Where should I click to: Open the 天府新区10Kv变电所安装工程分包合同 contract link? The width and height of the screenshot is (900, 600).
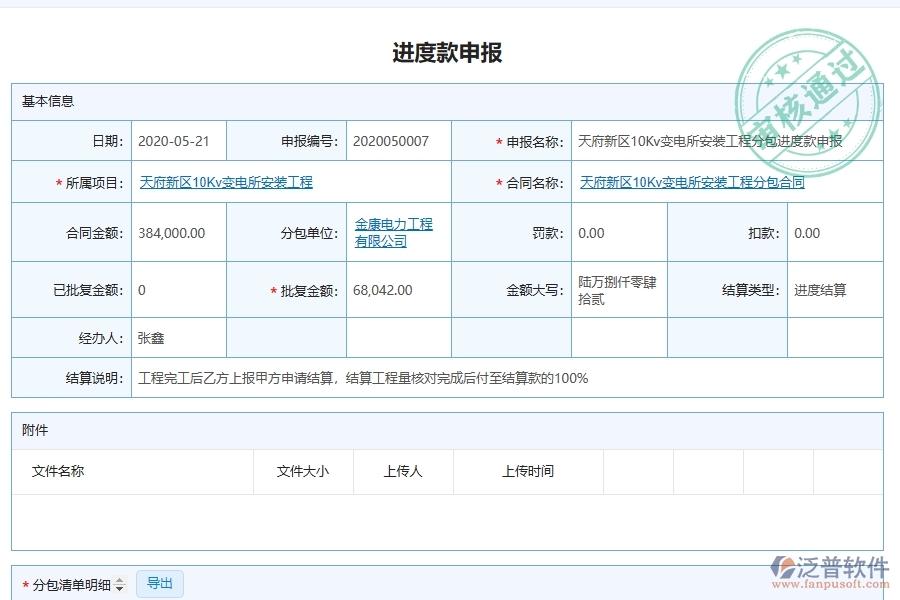point(691,183)
